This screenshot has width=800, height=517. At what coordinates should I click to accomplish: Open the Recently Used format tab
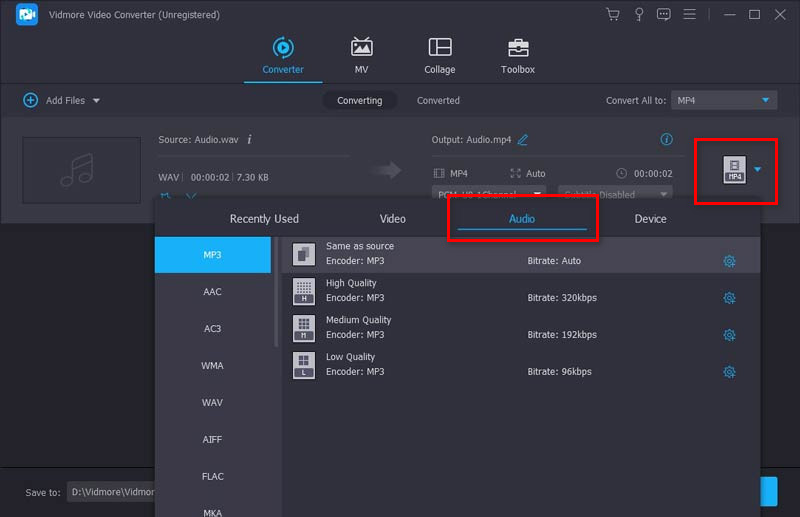pyautogui.click(x=264, y=218)
